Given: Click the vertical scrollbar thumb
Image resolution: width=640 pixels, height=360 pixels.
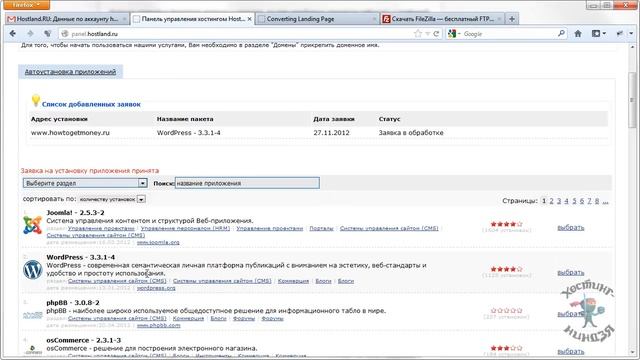Looking at the screenshot, I should [x=632, y=100].
